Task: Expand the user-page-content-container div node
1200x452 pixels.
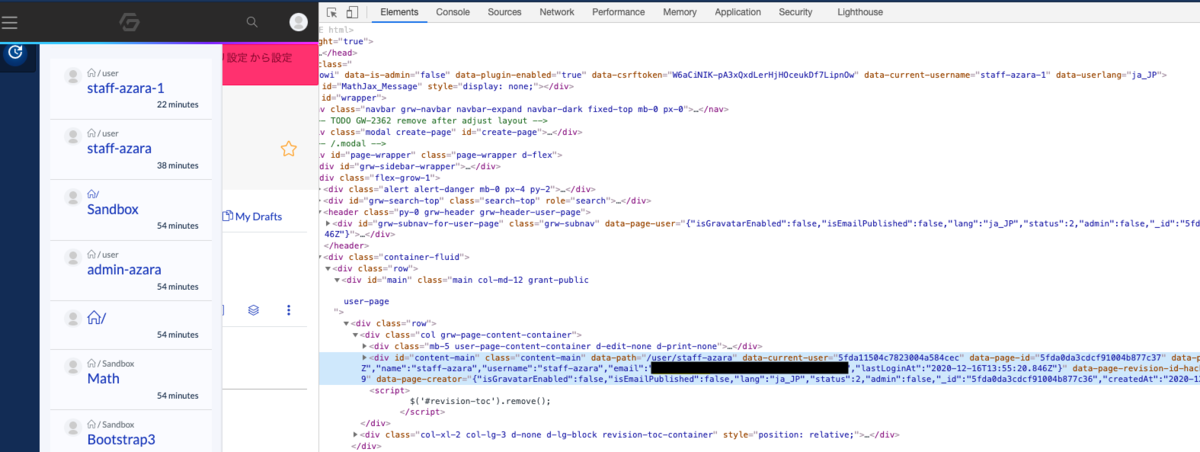Action: click(x=364, y=345)
